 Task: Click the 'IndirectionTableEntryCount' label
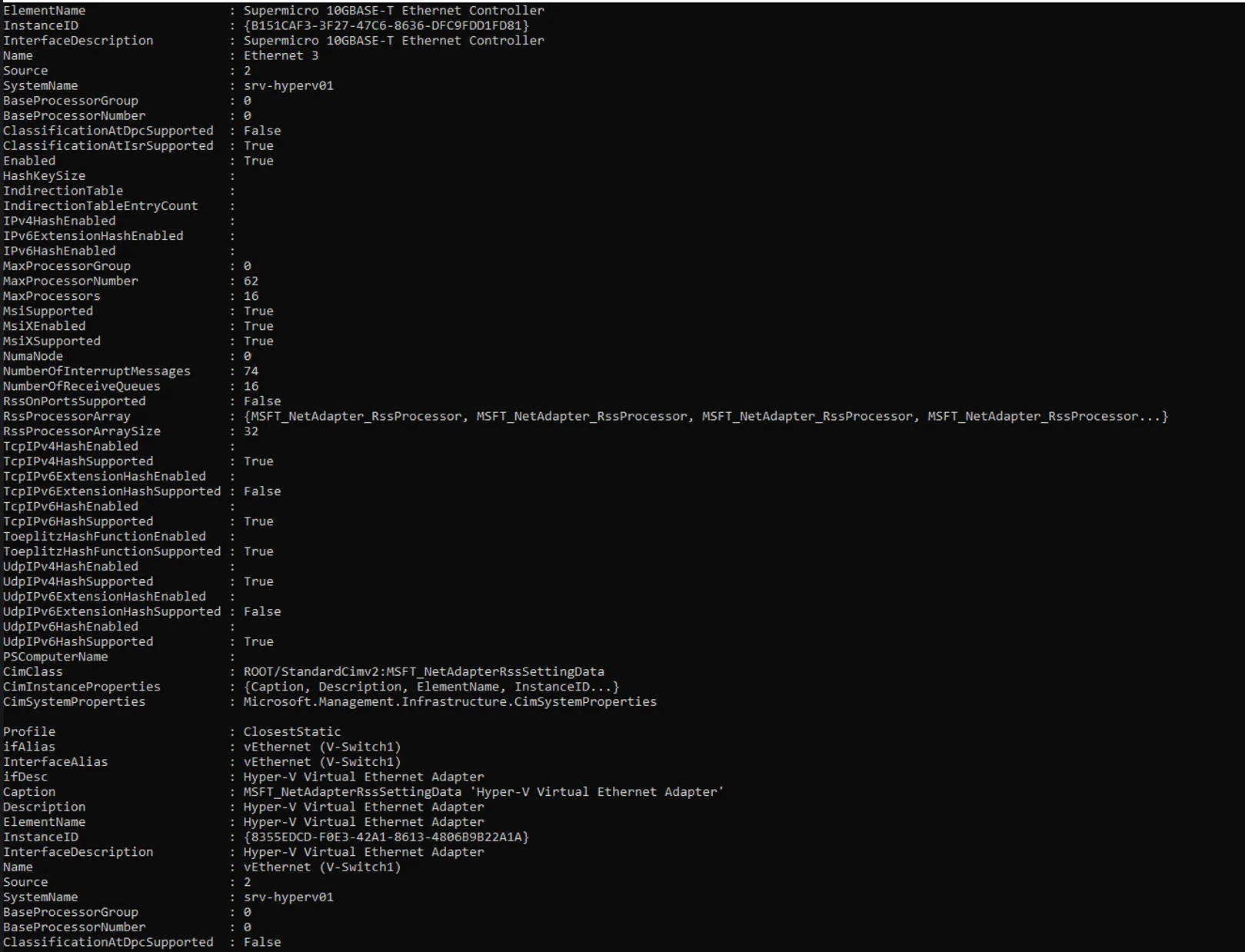click(x=100, y=205)
